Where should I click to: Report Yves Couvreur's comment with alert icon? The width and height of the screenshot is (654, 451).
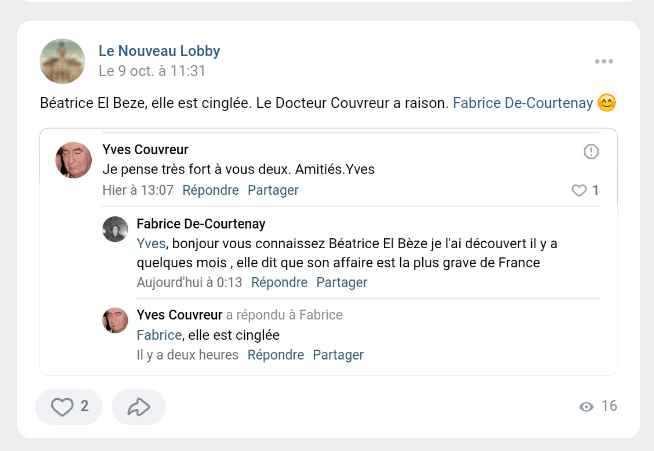coord(591,151)
